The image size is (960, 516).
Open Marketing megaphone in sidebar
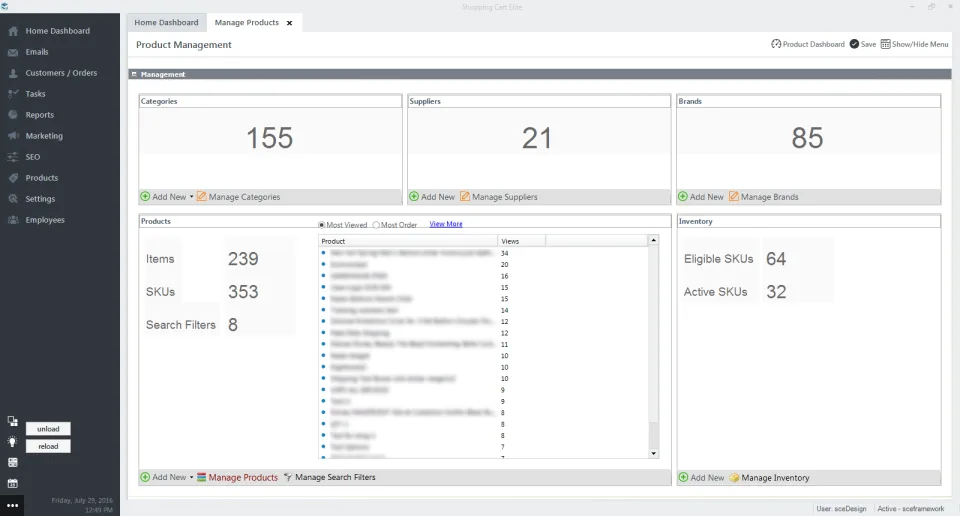click(x=13, y=136)
